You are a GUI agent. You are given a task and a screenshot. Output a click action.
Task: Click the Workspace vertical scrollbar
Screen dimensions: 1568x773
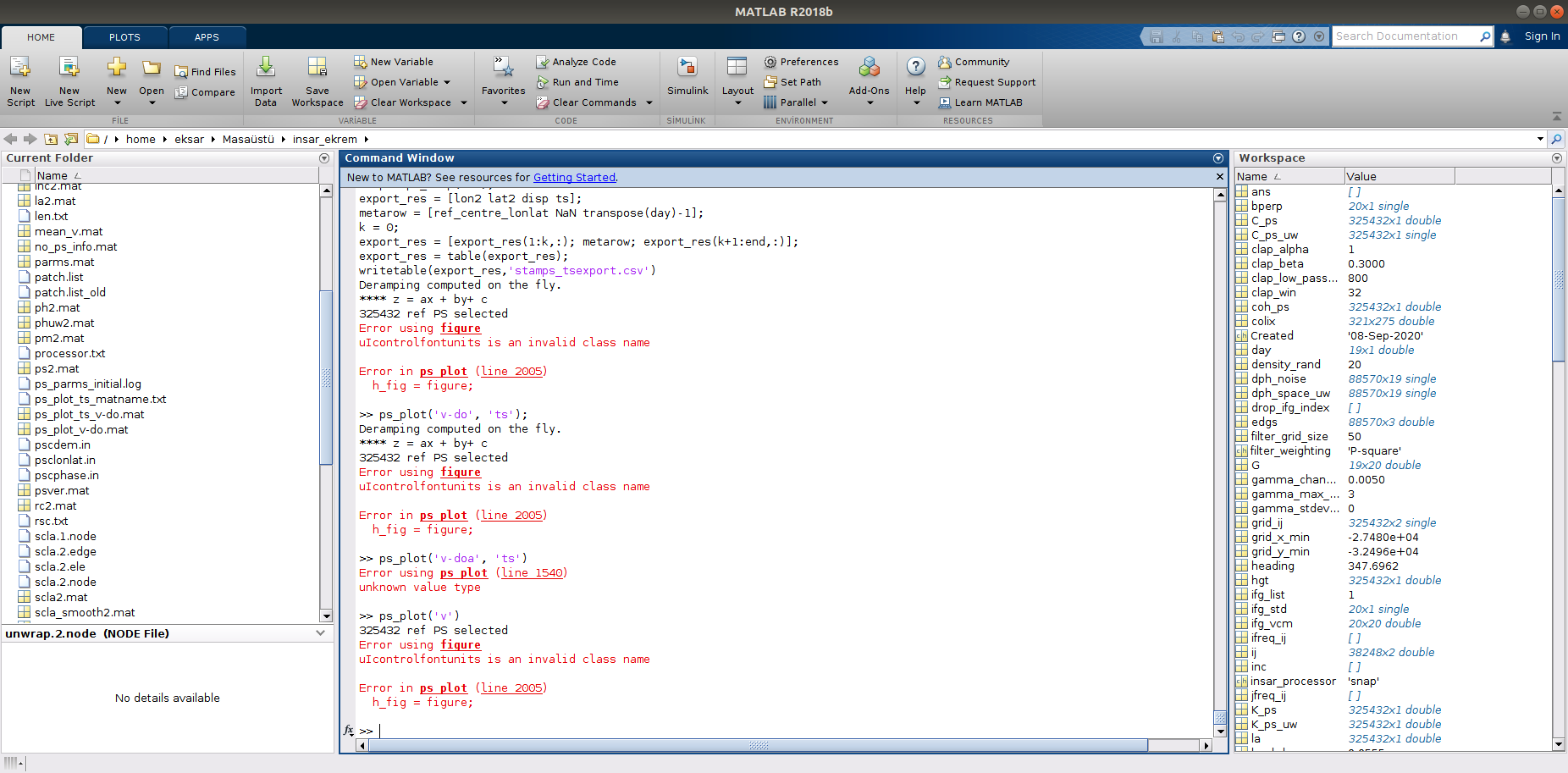pos(1559,279)
